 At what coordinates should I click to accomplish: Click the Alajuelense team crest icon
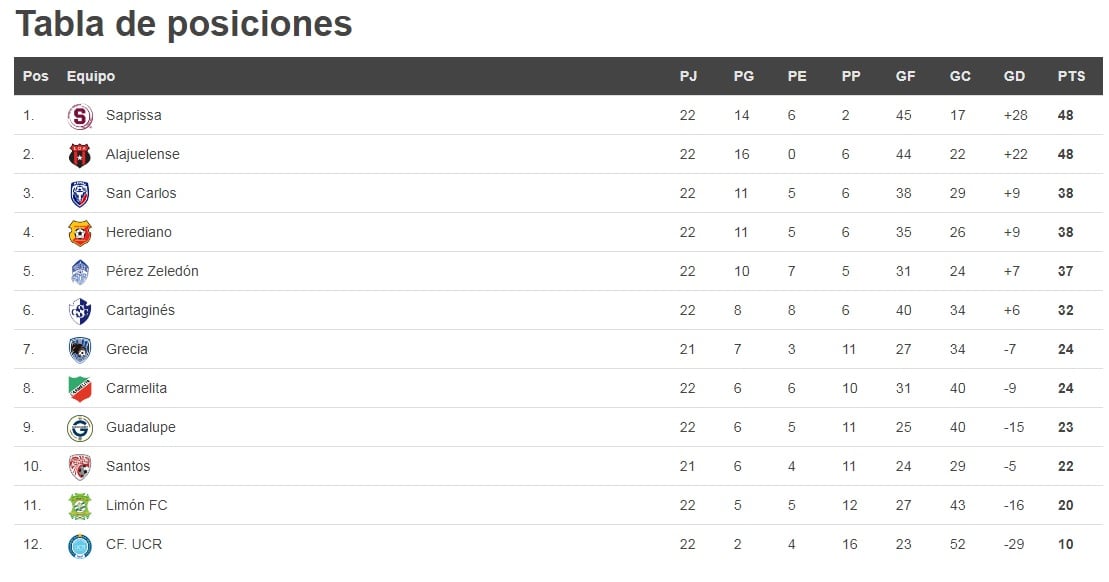80,155
